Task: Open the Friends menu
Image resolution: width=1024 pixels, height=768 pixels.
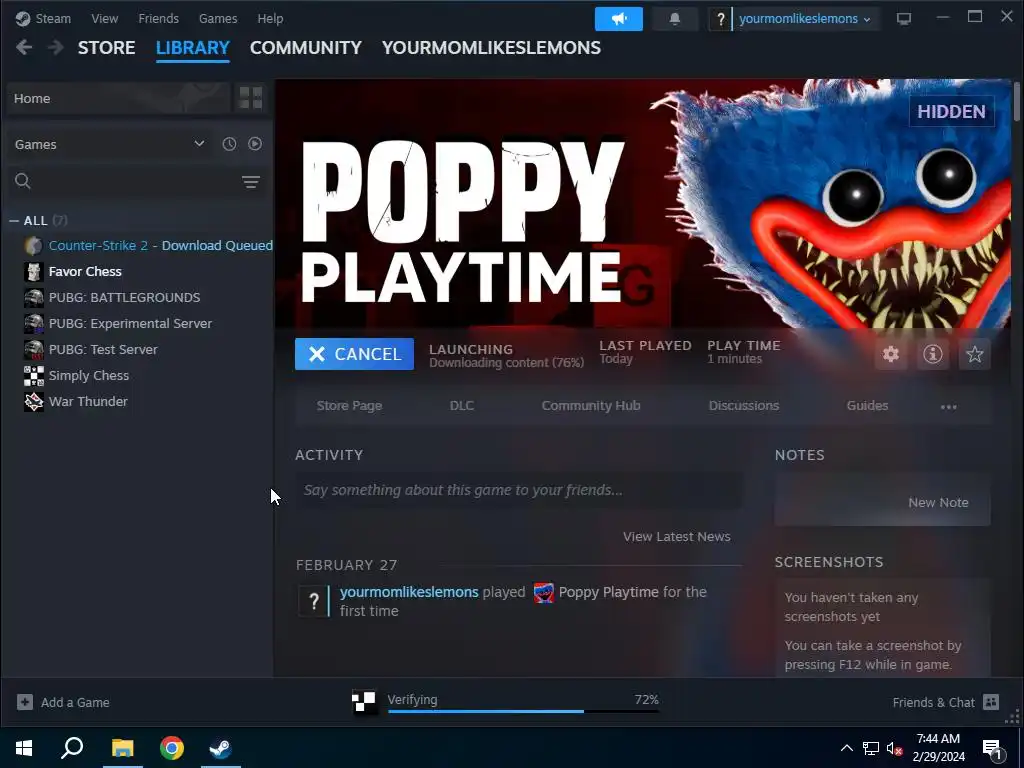Action: tap(158, 18)
